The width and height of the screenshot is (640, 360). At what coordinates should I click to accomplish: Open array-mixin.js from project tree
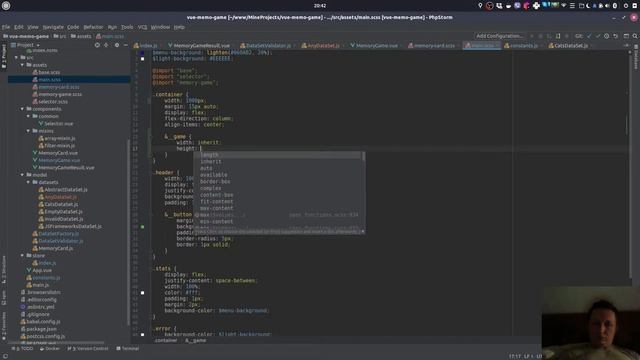(56, 138)
